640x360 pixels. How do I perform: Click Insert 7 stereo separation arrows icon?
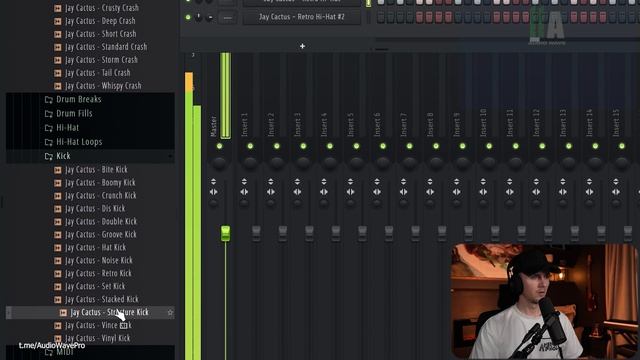point(403,192)
